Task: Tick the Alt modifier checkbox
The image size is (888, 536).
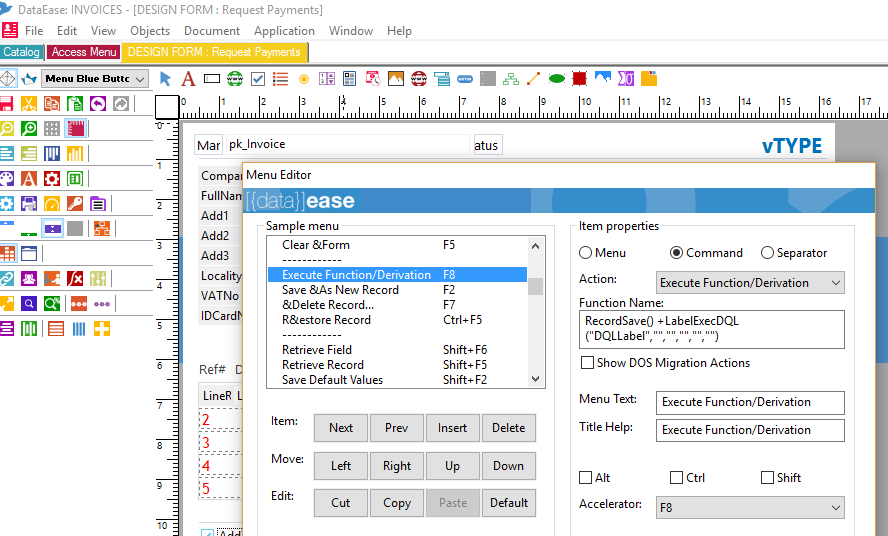Action: (x=586, y=478)
